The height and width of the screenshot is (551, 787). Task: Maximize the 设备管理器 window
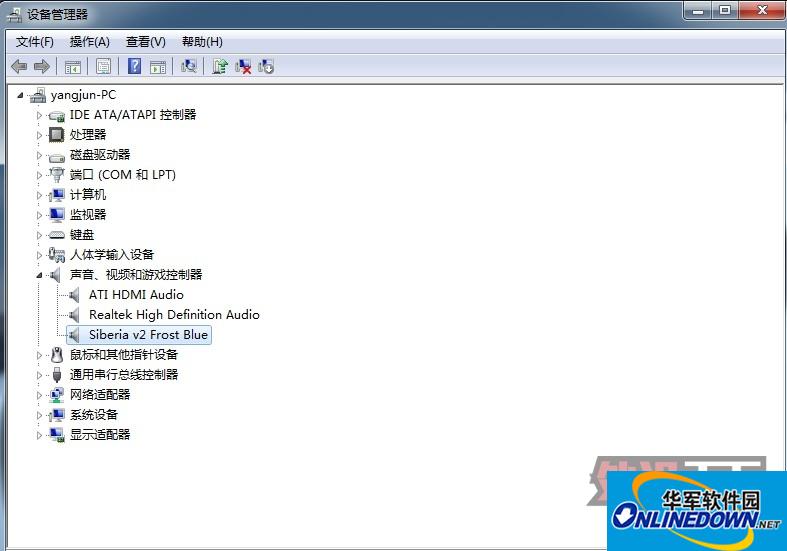pyautogui.click(x=725, y=10)
